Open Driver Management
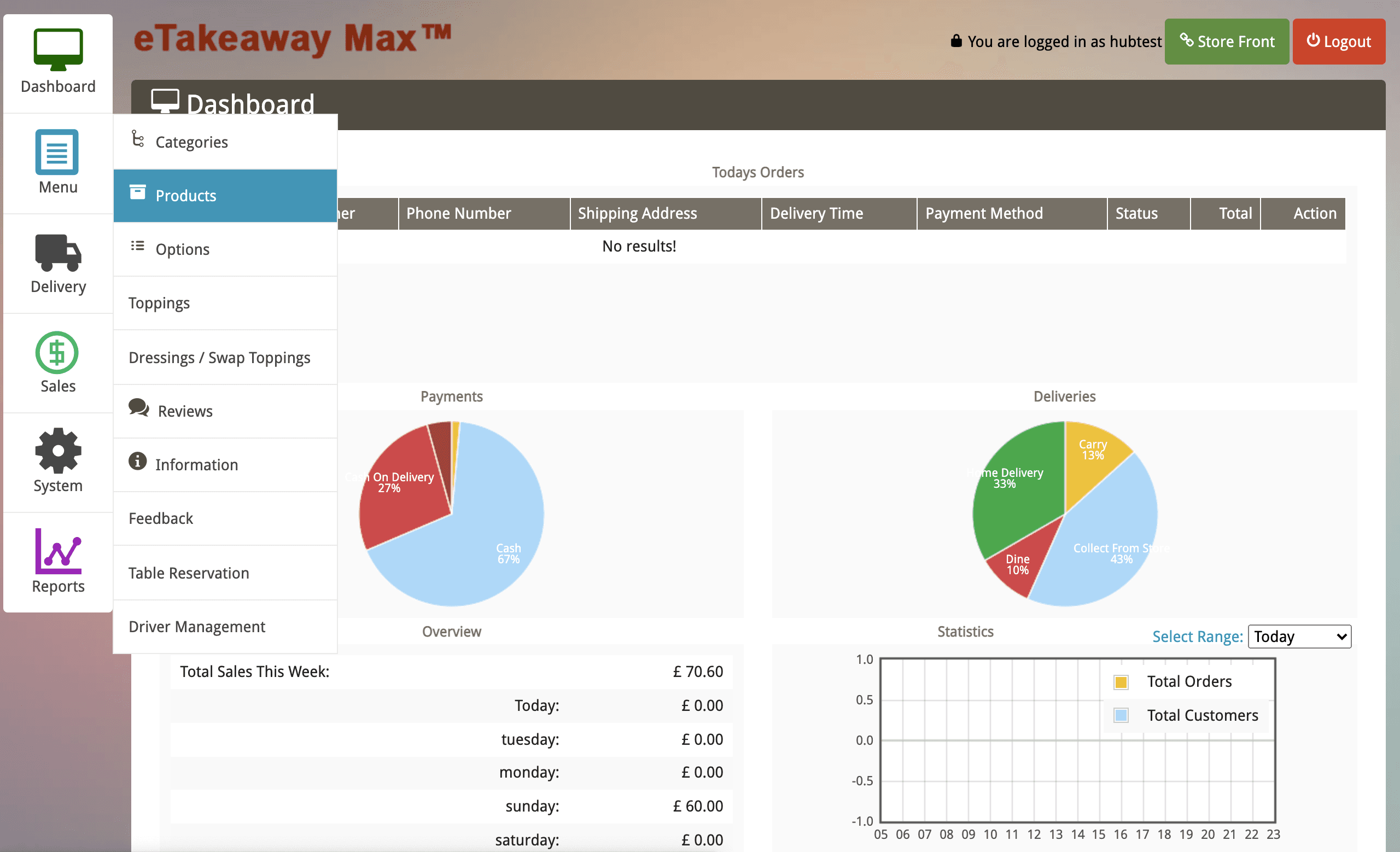 pos(196,626)
